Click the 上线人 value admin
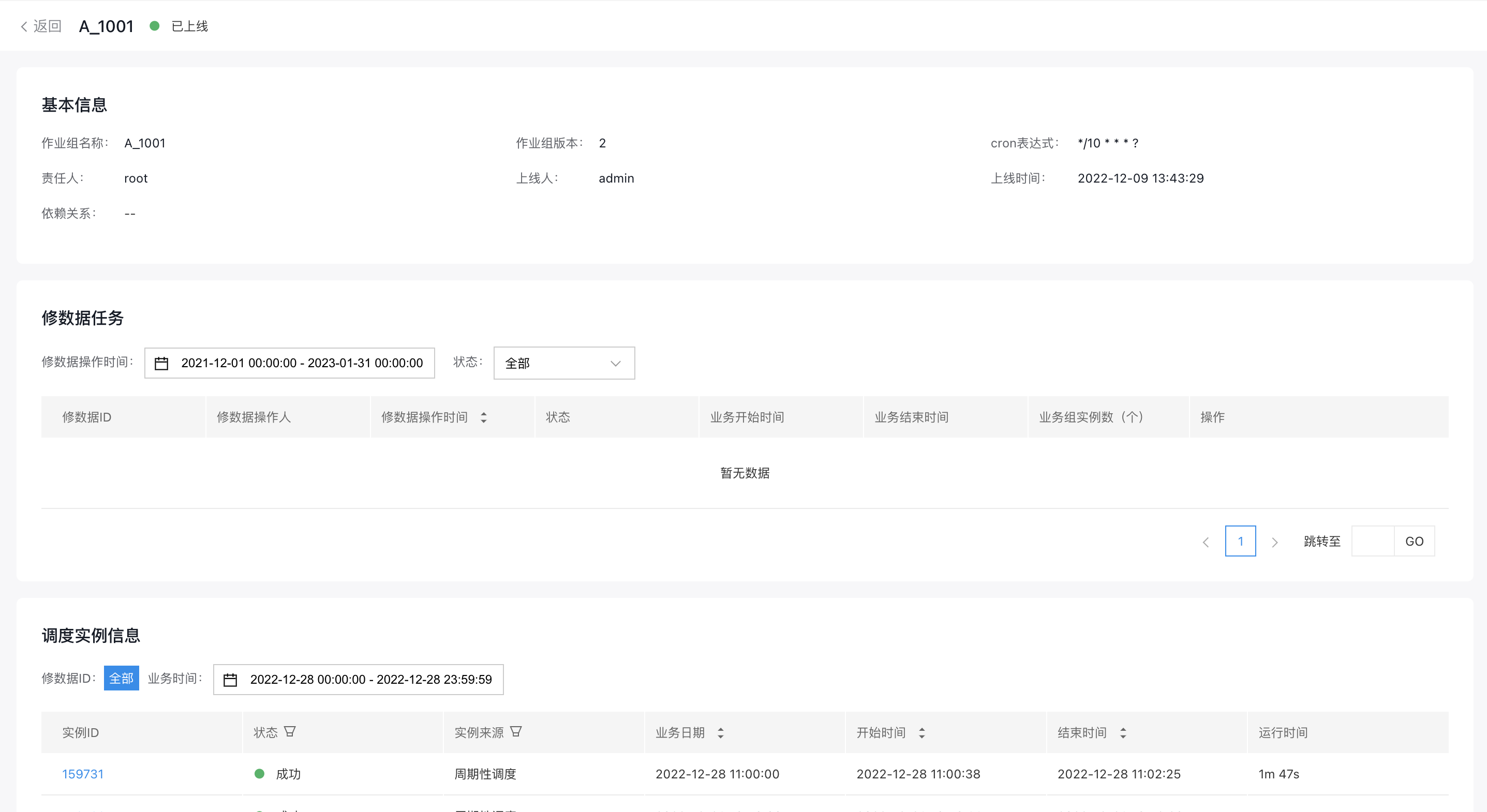The height and width of the screenshot is (812, 1487). (617, 178)
